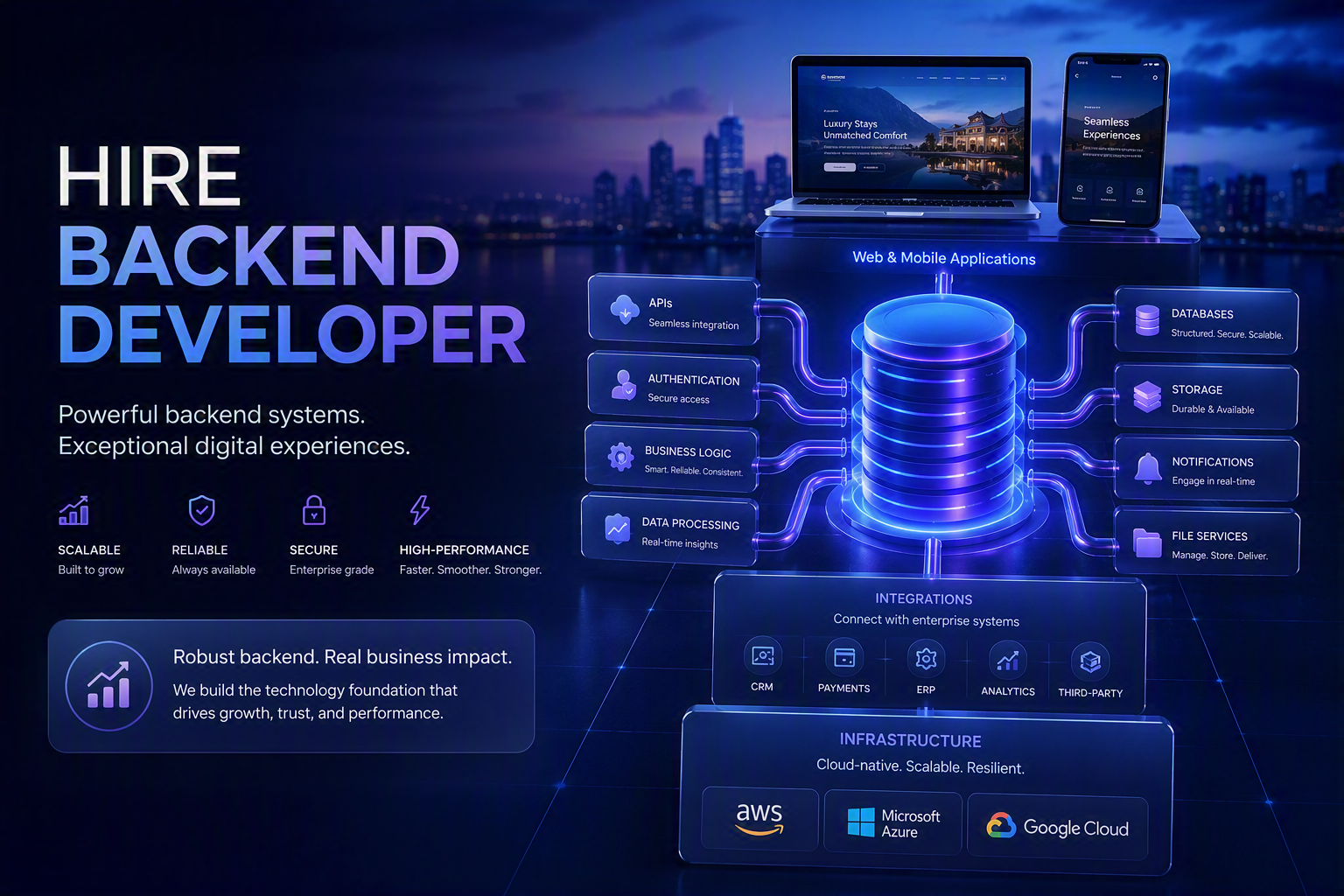Click the Business Logic gear icon
1344x896 pixels.
[620, 456]
